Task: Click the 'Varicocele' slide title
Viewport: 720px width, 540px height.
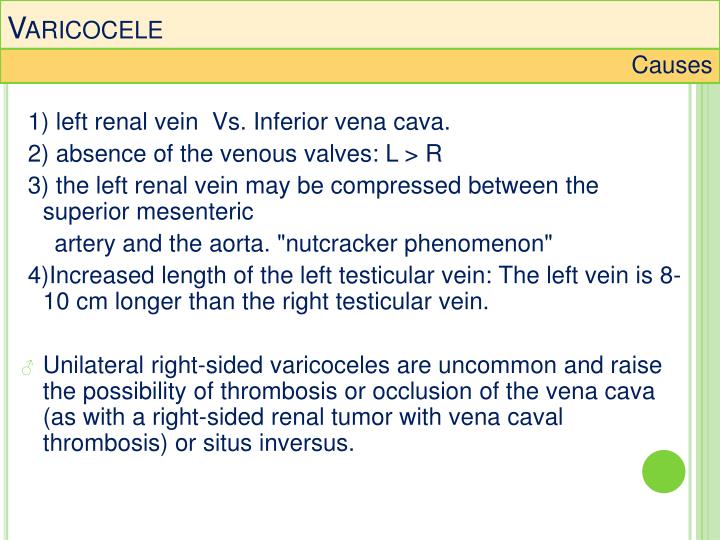Action: 86,28
